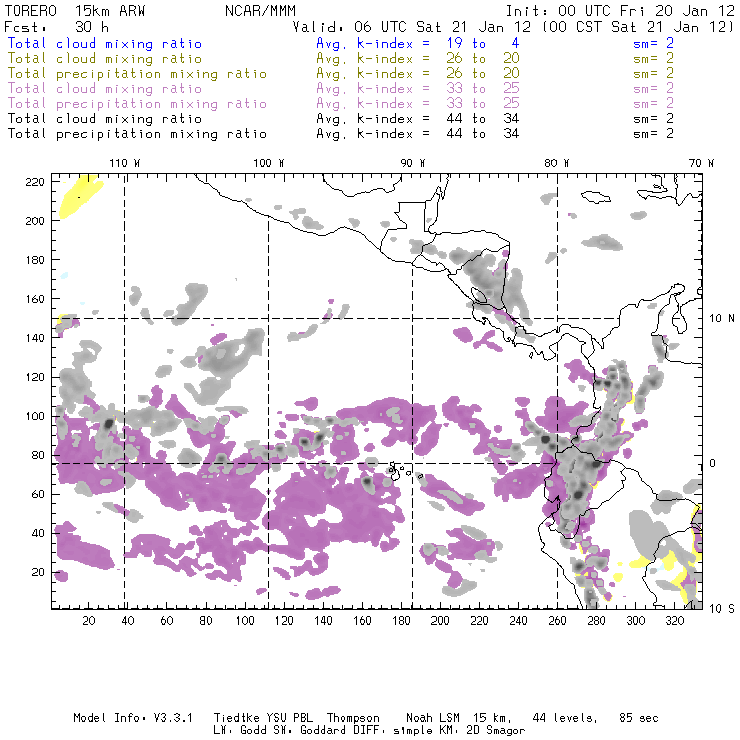Click the y-axis tick label '60'
740x740 pixels.
pyautogui.click(x=38, y=494)
